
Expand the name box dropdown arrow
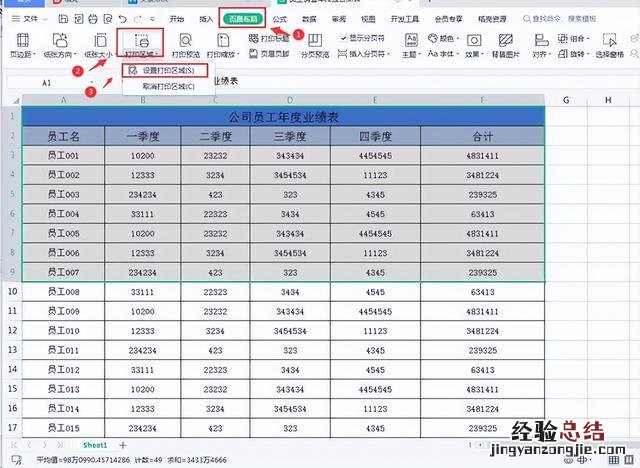click(91, 83)
